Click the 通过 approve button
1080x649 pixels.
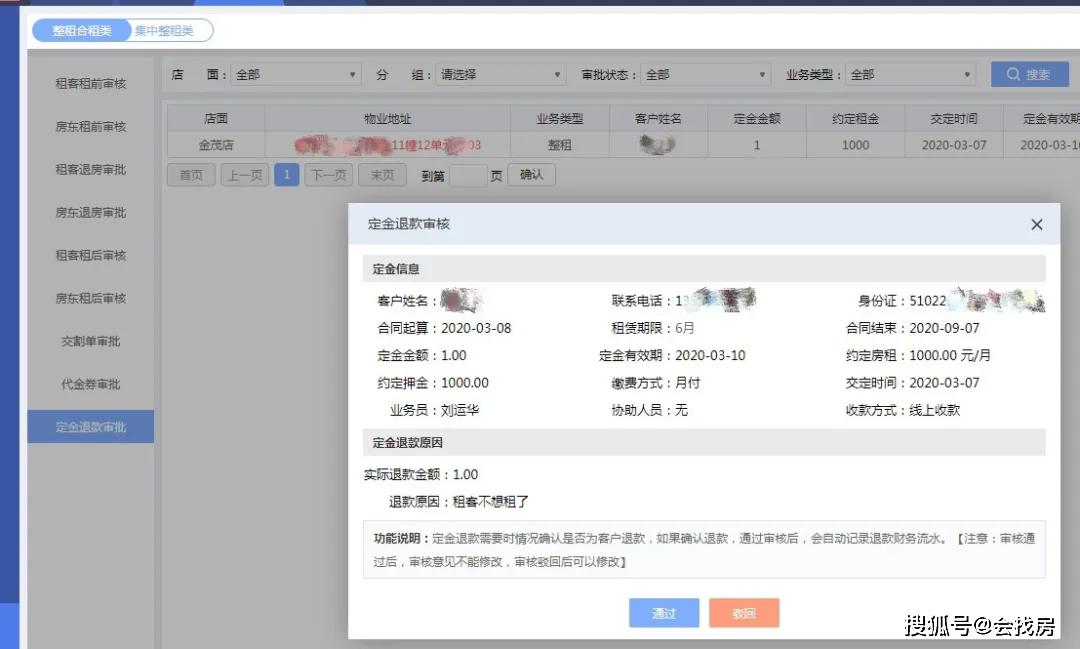[664, 612]
